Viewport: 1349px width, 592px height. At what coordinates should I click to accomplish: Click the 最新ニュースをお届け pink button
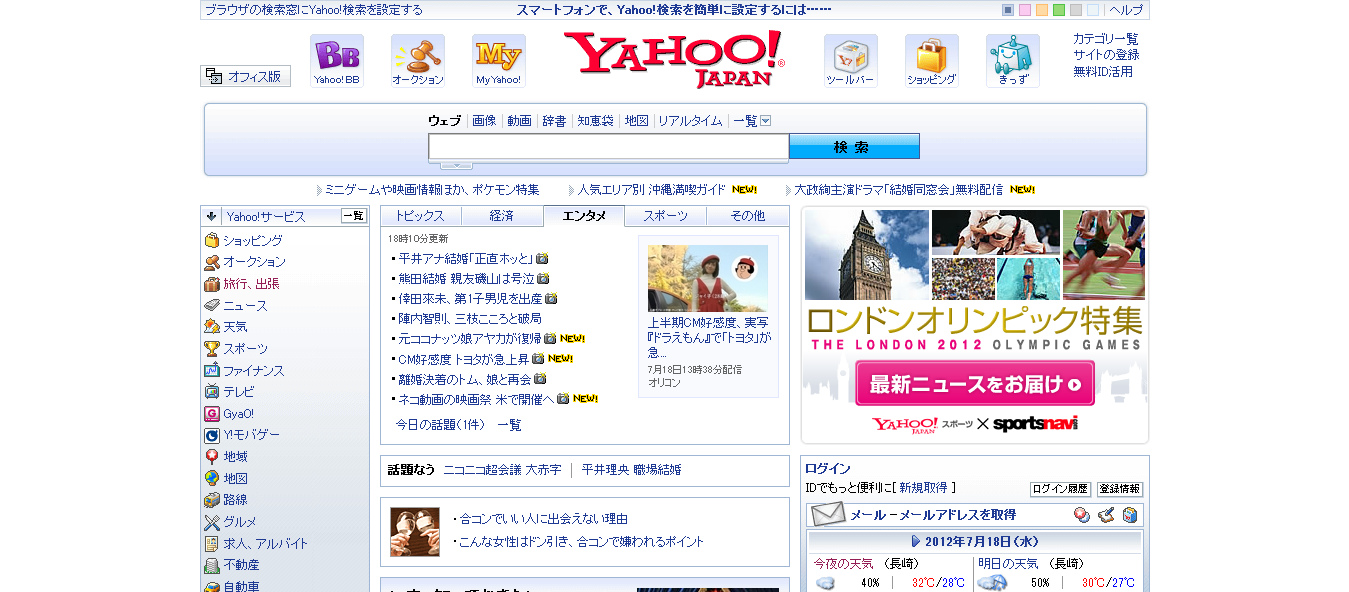point(975,384)
